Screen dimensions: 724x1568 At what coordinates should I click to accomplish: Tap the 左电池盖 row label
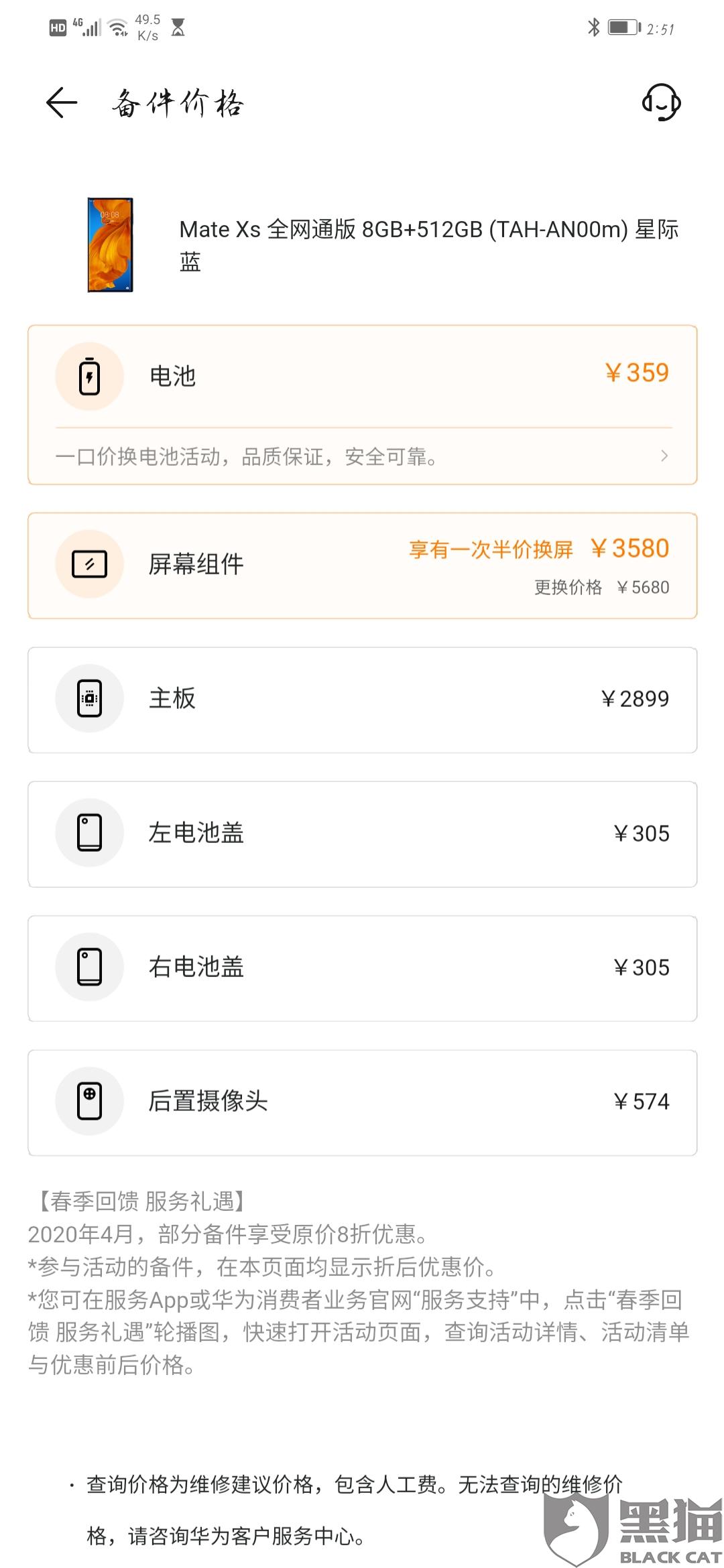tap(196, 833)
